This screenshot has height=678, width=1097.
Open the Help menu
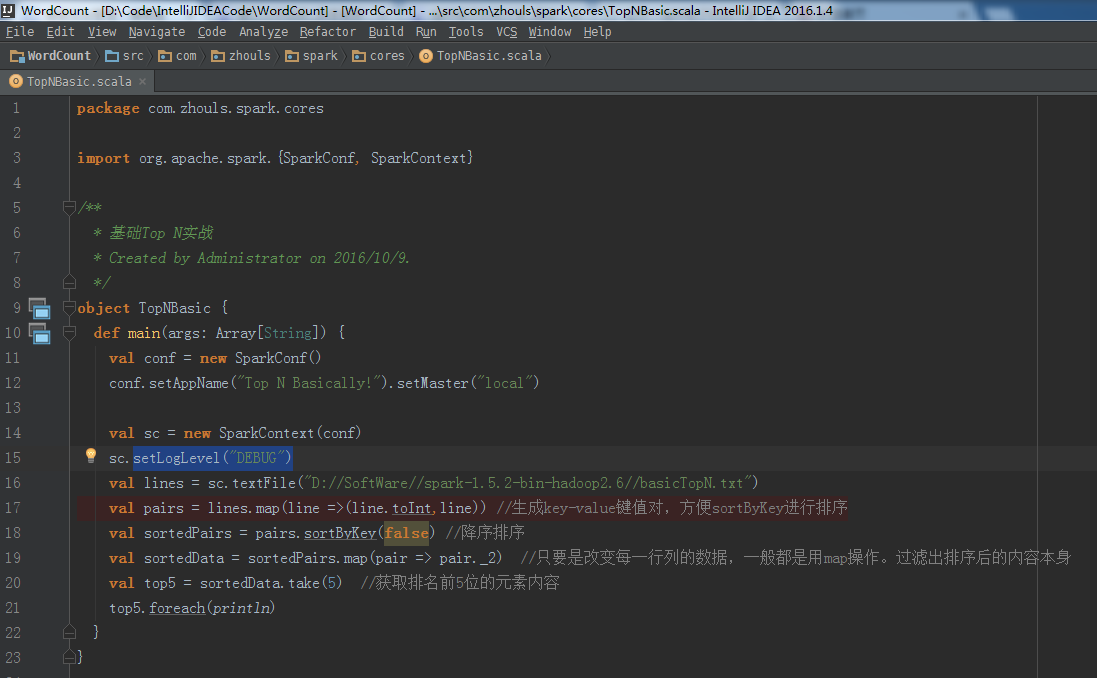[597, 31]
